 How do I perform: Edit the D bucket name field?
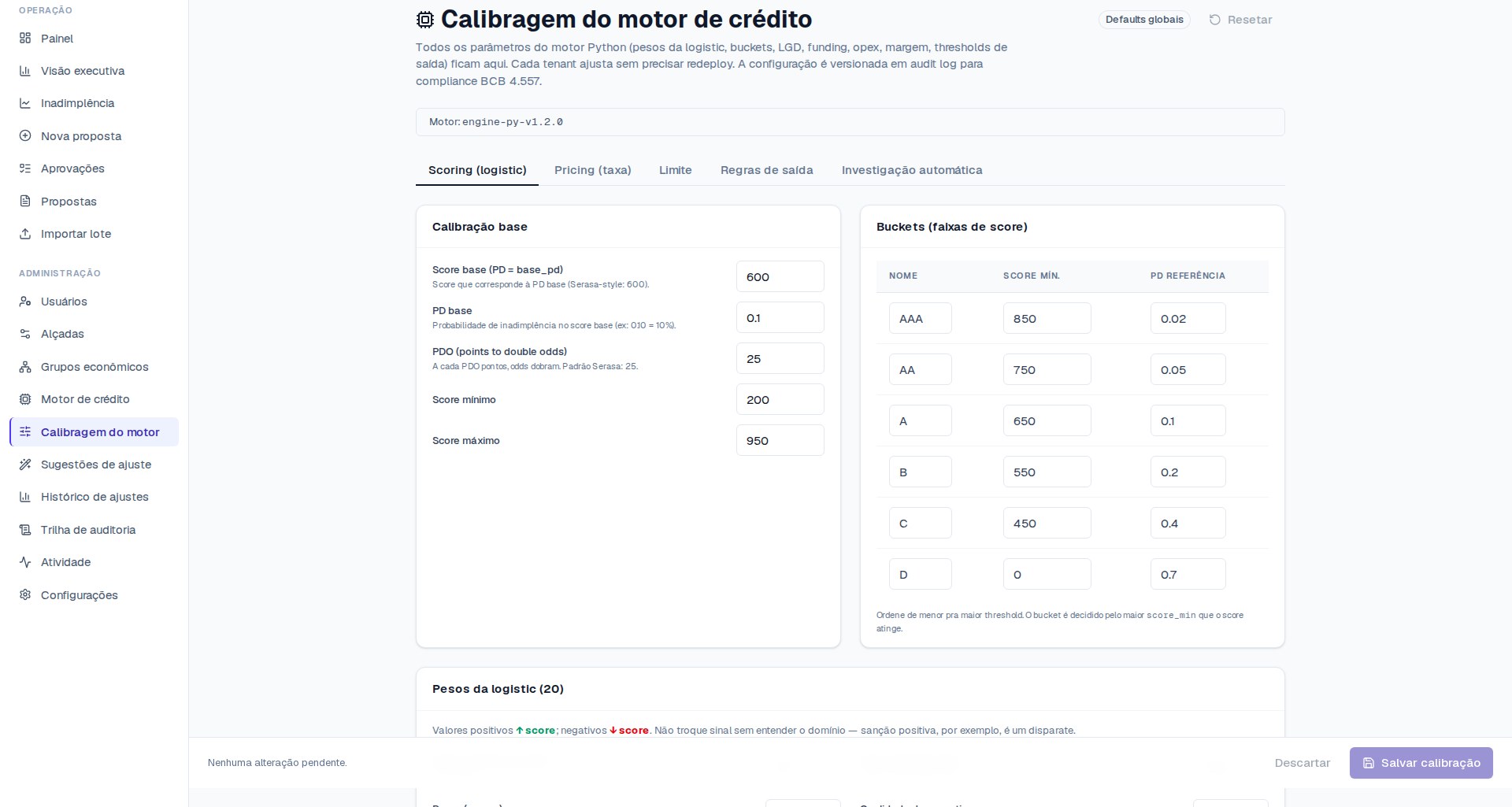coord(921,575)
